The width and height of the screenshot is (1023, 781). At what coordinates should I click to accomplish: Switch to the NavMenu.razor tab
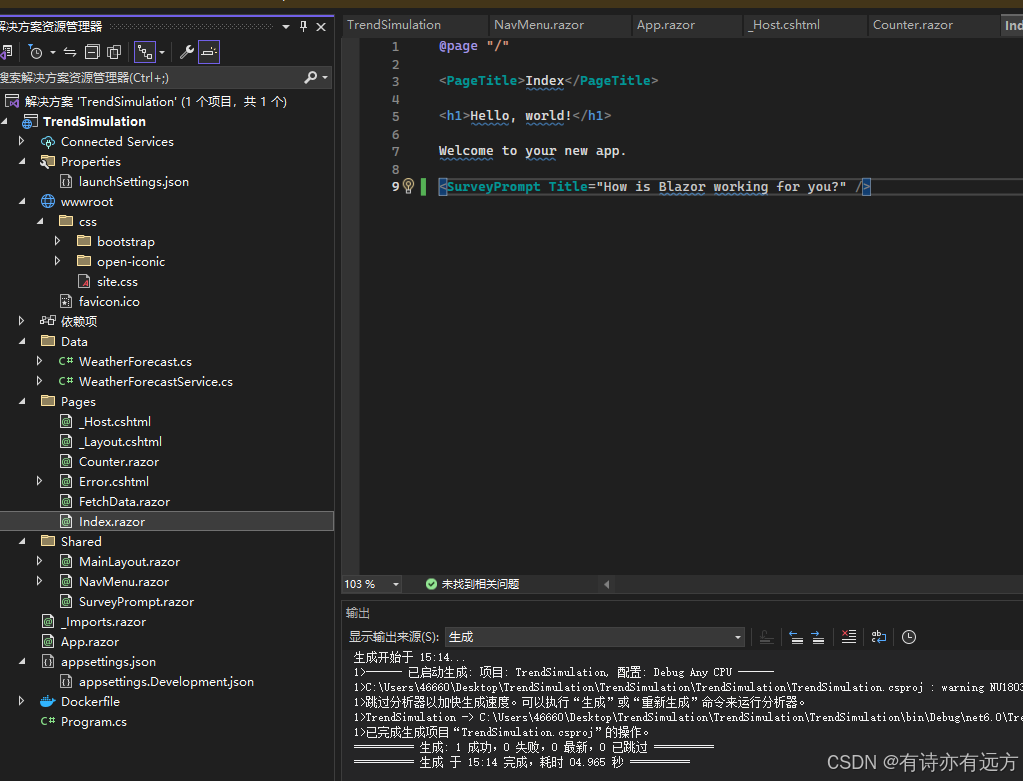coord(539,25)
